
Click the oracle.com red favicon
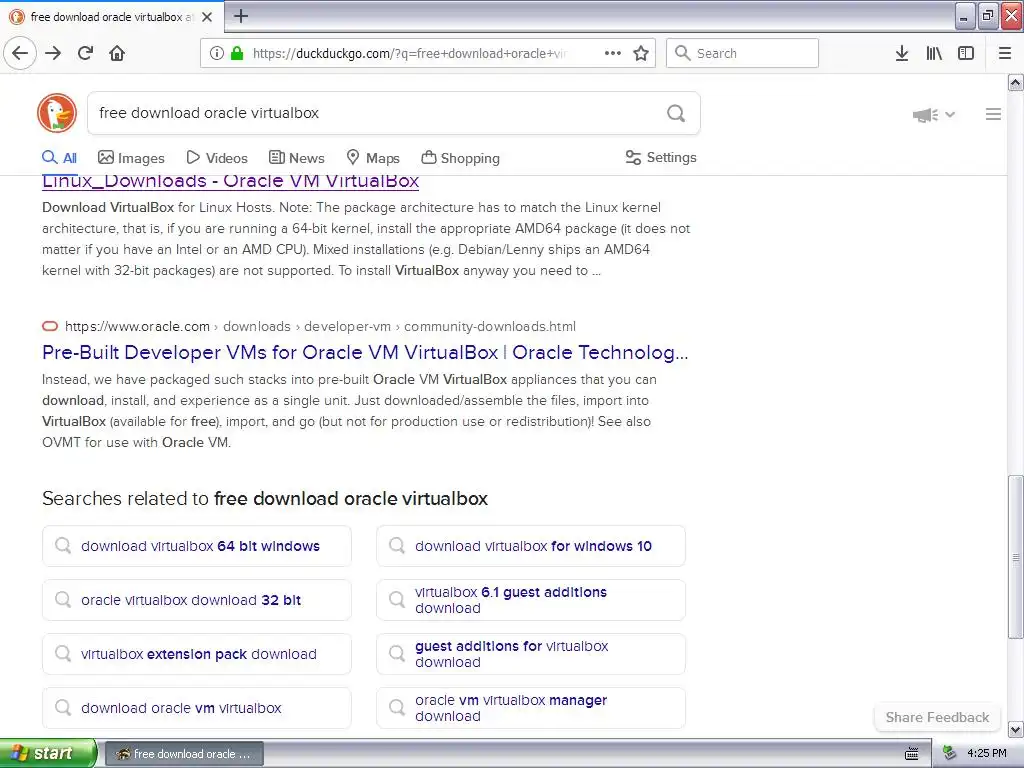coord(50,326)
